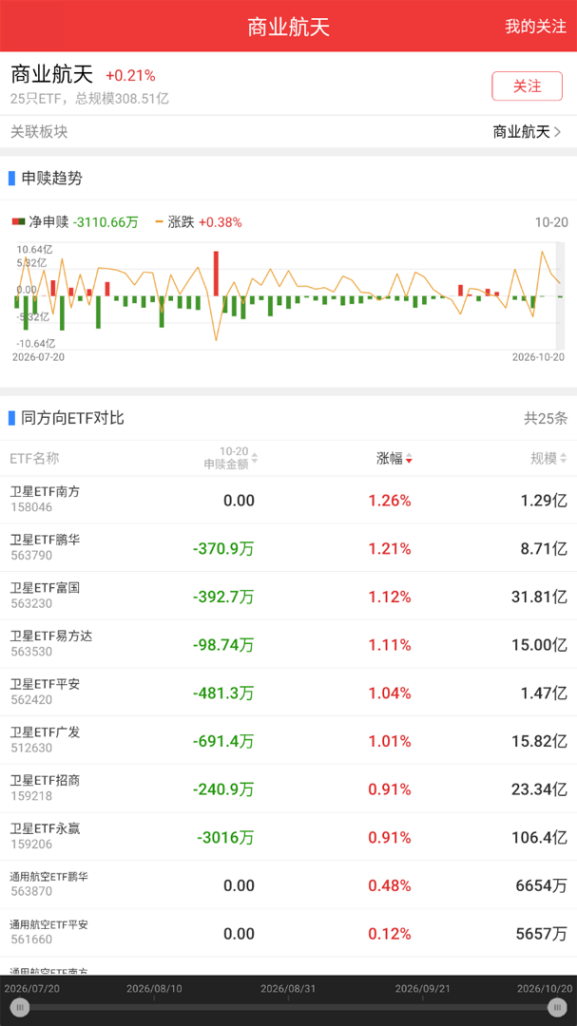The width and height of the screenshot is (577, 1026).
Task: Click the 31.81亿 scale value
Action: [x=540, y=597]
